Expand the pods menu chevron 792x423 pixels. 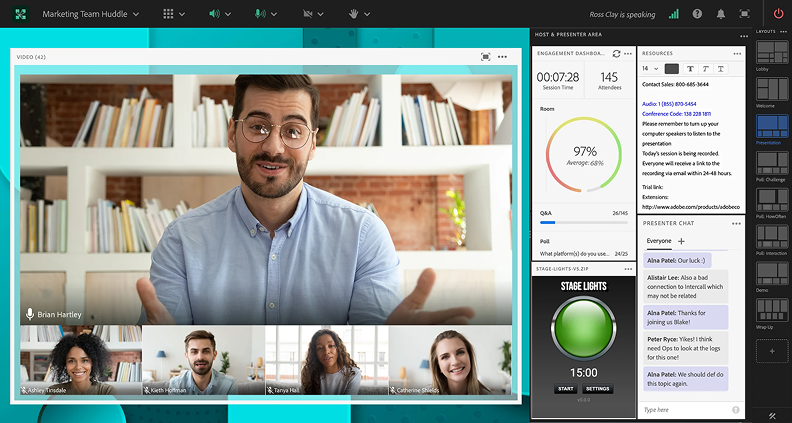click(x=182, y=15)
